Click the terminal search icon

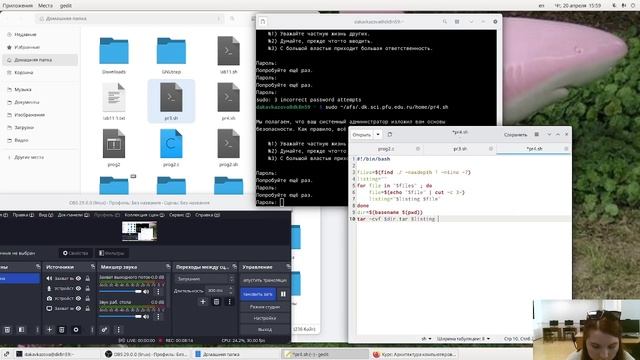point(444,21)
